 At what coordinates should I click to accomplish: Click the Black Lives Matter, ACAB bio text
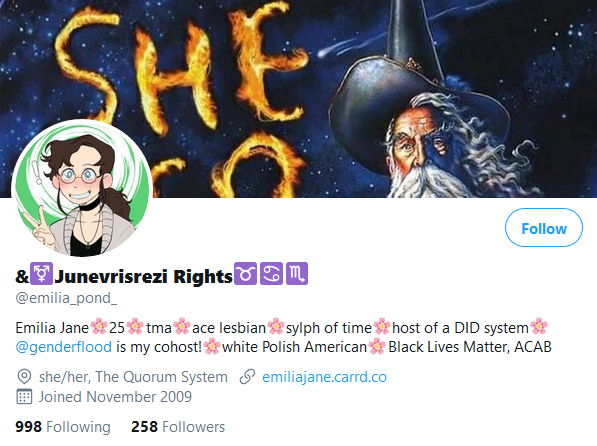[x=470, y=347]
